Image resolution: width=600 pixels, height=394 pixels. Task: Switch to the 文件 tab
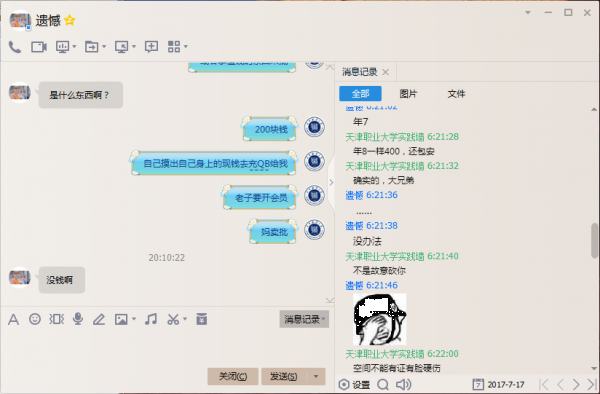[456, 94]
